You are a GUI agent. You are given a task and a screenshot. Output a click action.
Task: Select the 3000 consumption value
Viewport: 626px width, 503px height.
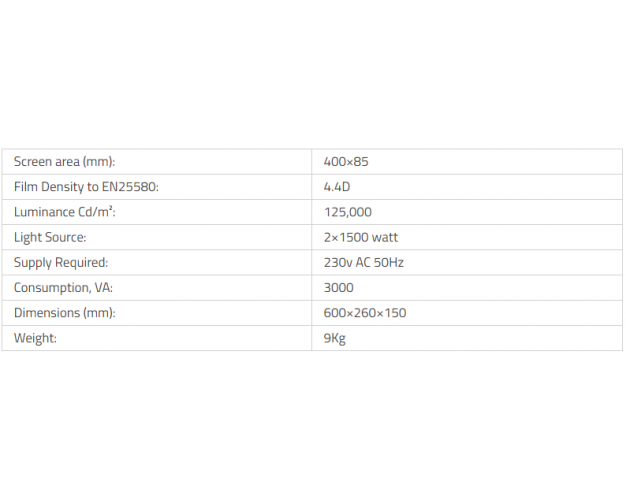(x=339, y=287)
